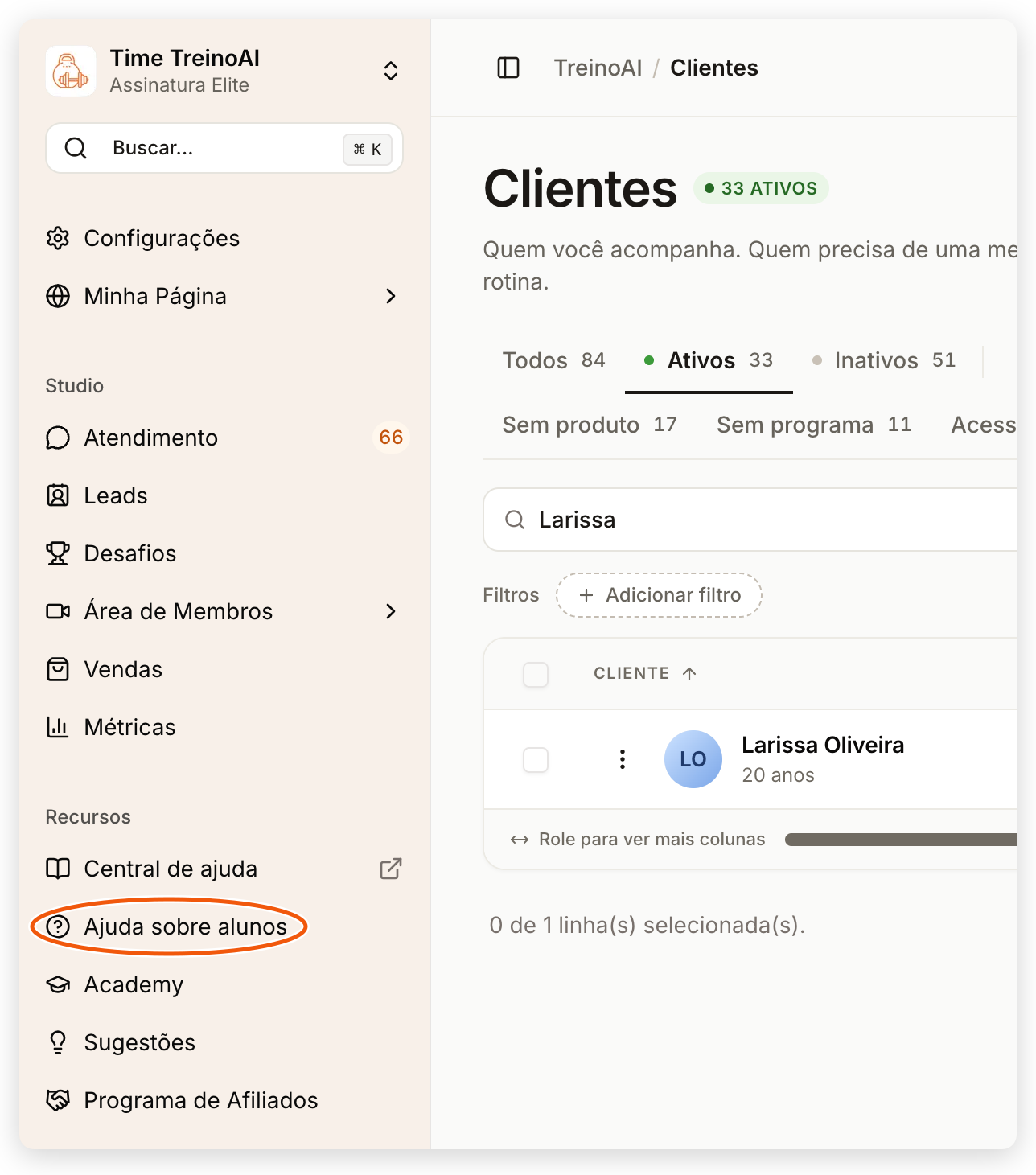Click the "0 de 1 linha(s) selecionada(s)." text
Viewport: 1036px width, 1175px height.
647,925
